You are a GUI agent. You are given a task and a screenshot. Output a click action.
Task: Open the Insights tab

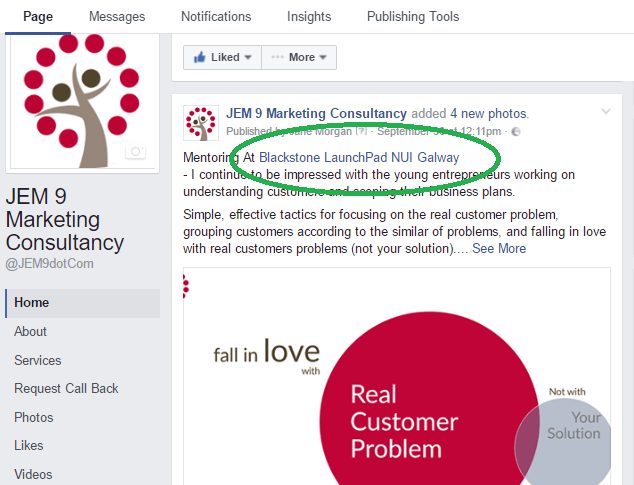309,17
